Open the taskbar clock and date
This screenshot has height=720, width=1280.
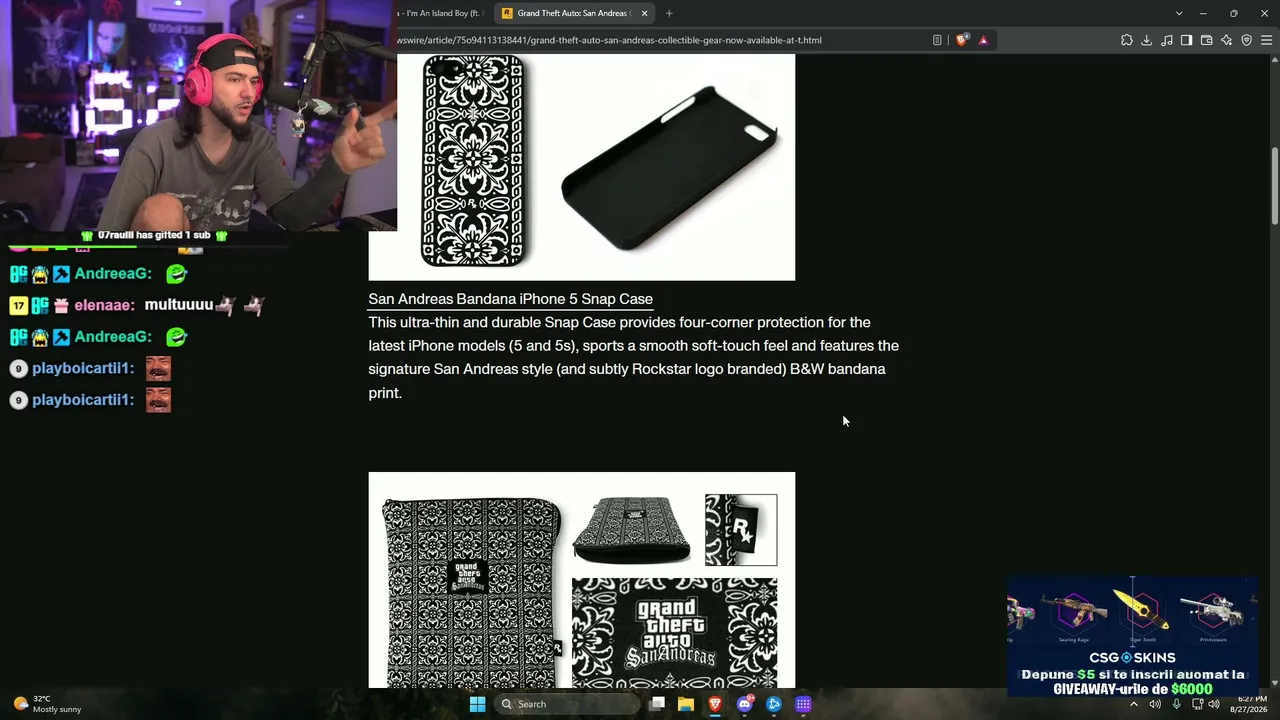tap(1250, 704)
